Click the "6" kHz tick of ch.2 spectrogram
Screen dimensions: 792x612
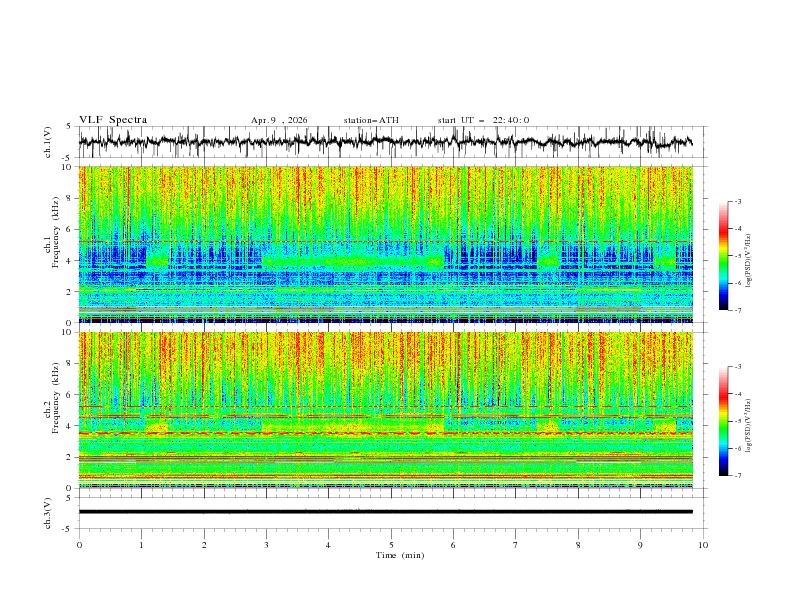click(x=70, y=395)
